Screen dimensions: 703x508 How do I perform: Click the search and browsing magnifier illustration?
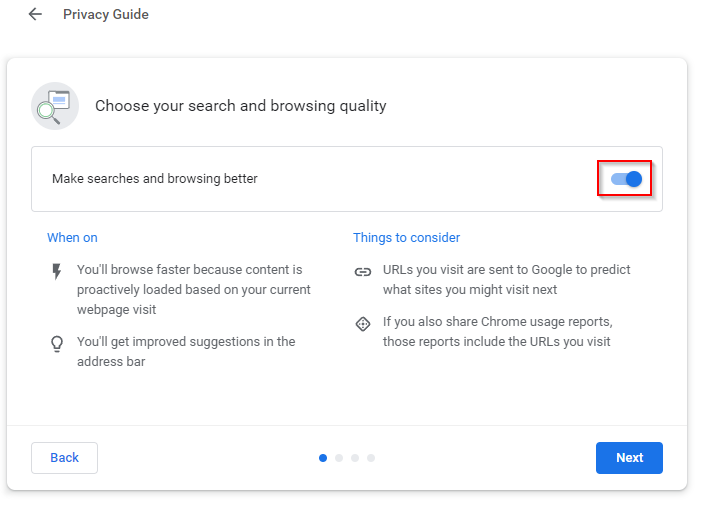[55, 106]
